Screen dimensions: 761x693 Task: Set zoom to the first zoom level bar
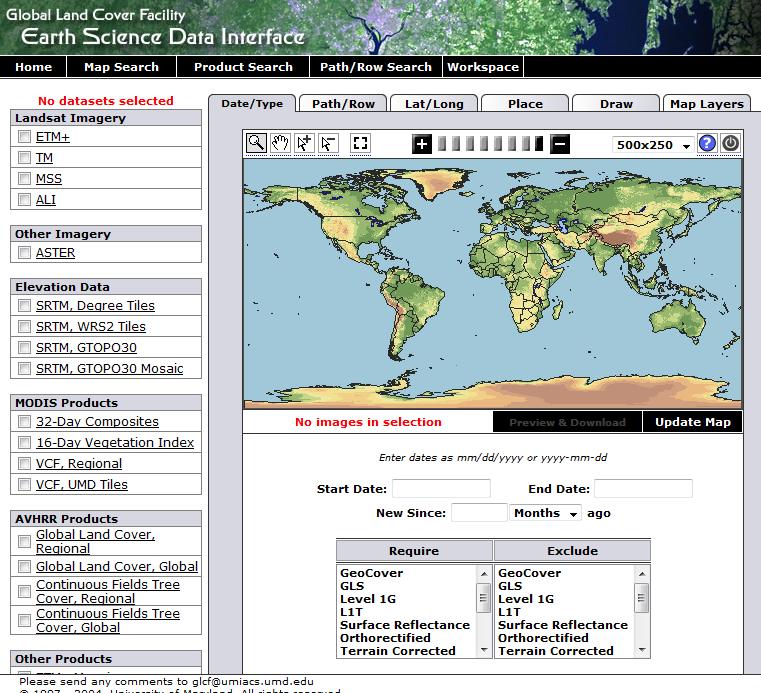click(442, 144)
